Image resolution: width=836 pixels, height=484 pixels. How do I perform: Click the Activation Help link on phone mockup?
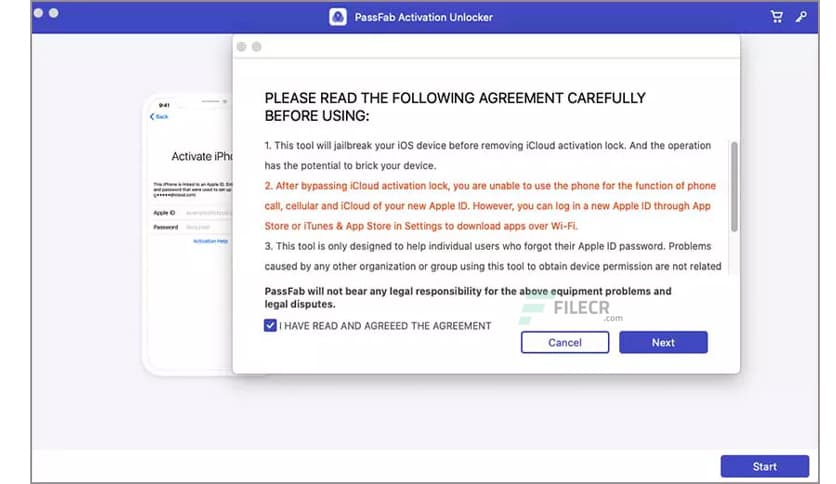pyautogui.click(x=211, y=241)
